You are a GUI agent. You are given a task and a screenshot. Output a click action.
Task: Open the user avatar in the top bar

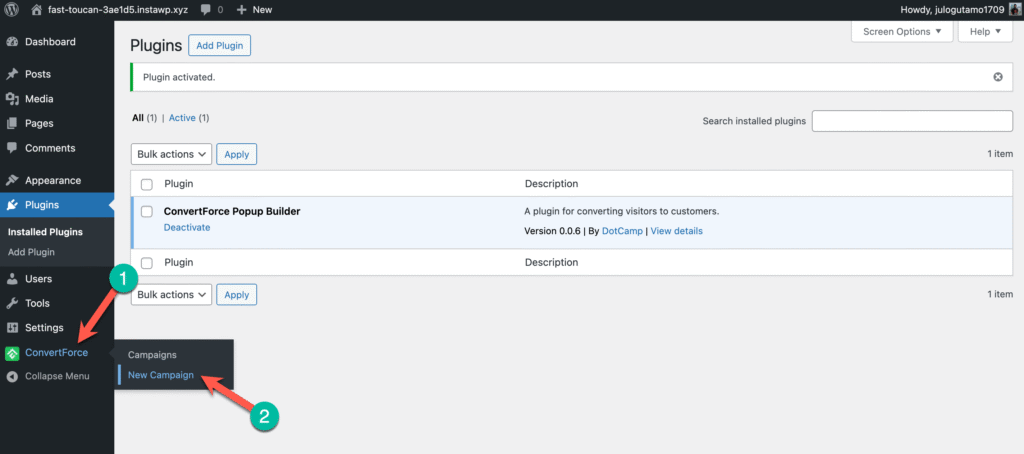click(x=1013, y=10)
